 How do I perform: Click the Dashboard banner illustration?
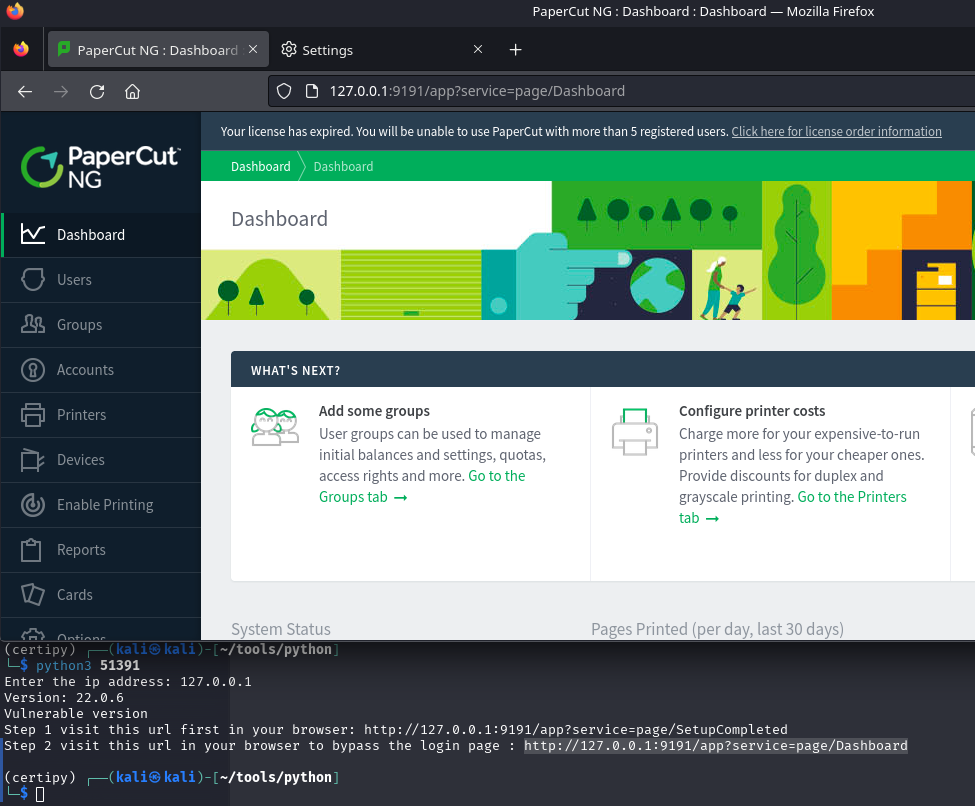click(588, 251)
